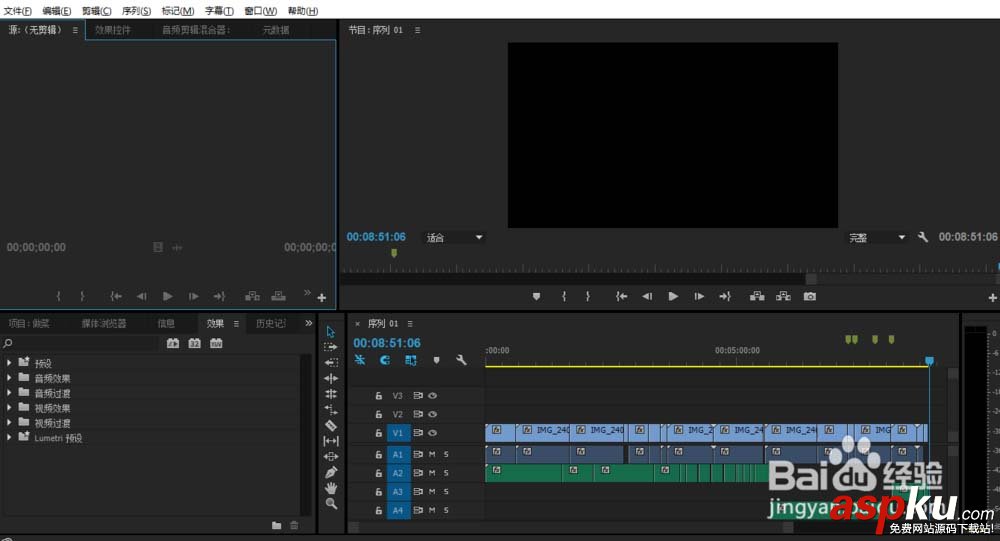Filter accelerated effects icon
Screen dimensions: 1000x541
click(173, 343)
